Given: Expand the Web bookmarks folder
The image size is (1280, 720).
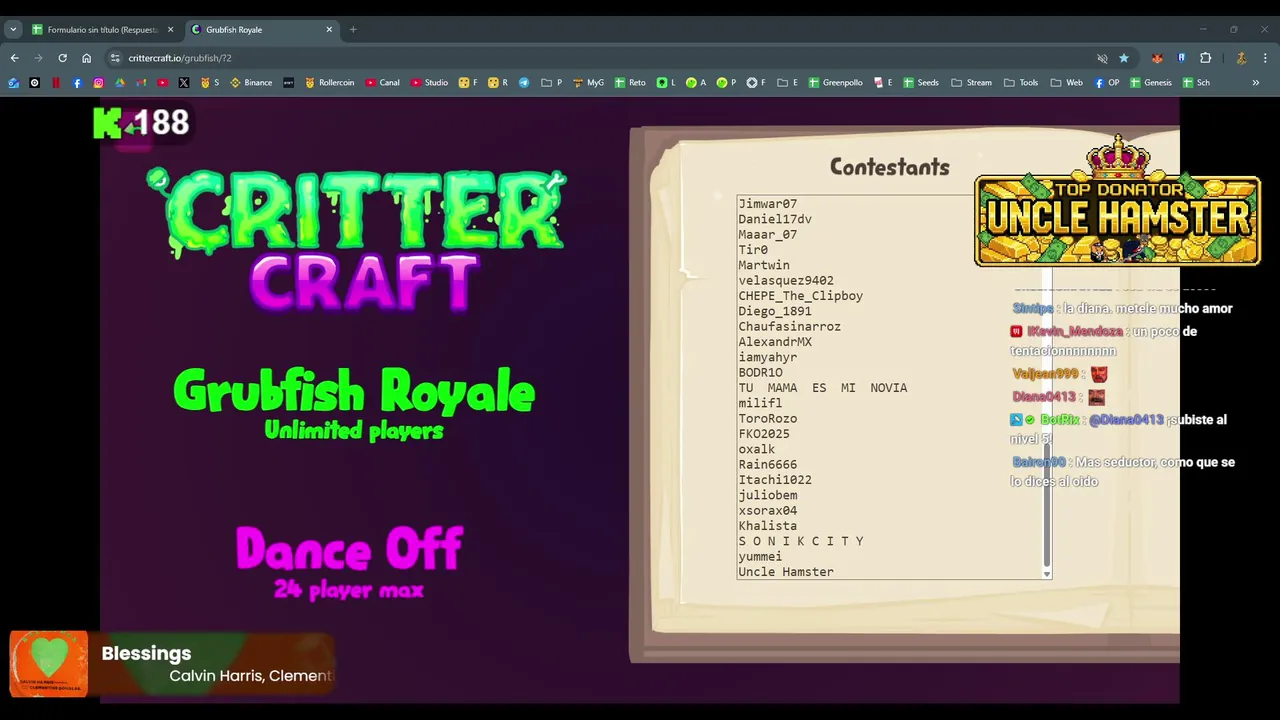Looking at the screenshot, I should (x=1067, y=83).
